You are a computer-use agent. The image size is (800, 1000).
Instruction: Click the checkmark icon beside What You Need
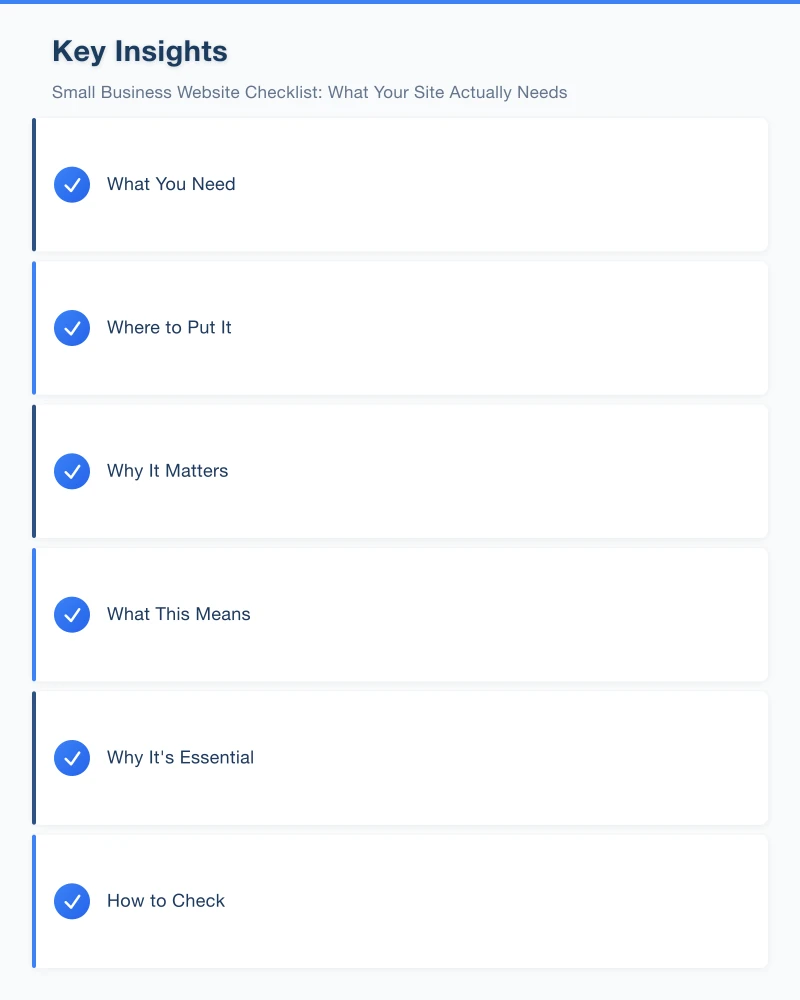point(72,185)
